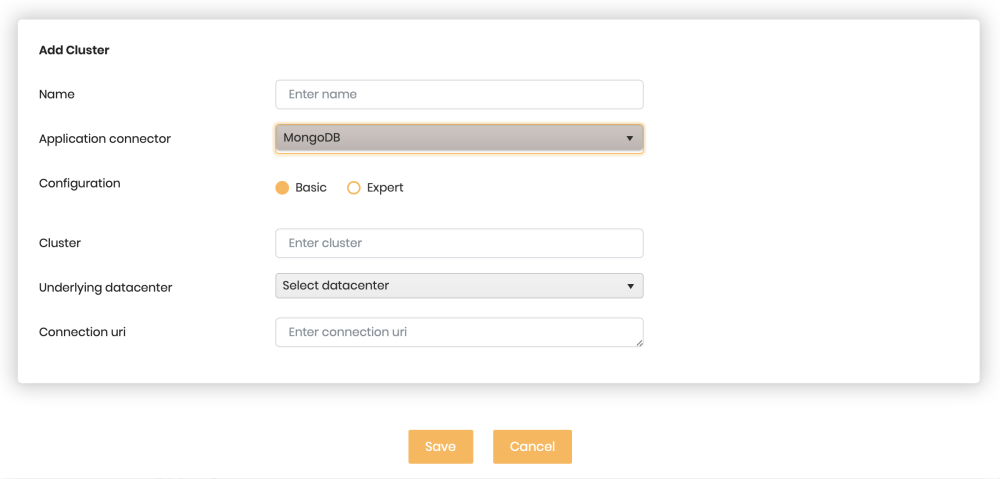The image size is (1000, 479).
Task: Click the Application connector label
Action: point(105,139)
